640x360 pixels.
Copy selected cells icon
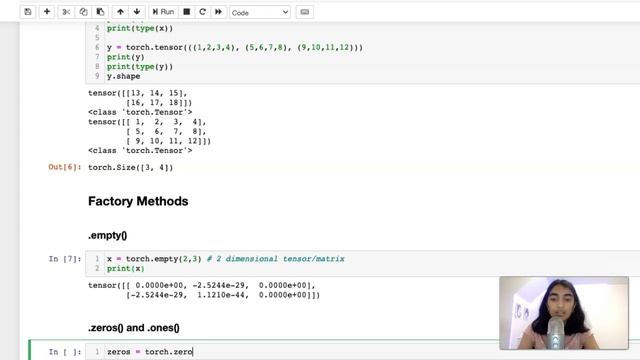point(83,12)
